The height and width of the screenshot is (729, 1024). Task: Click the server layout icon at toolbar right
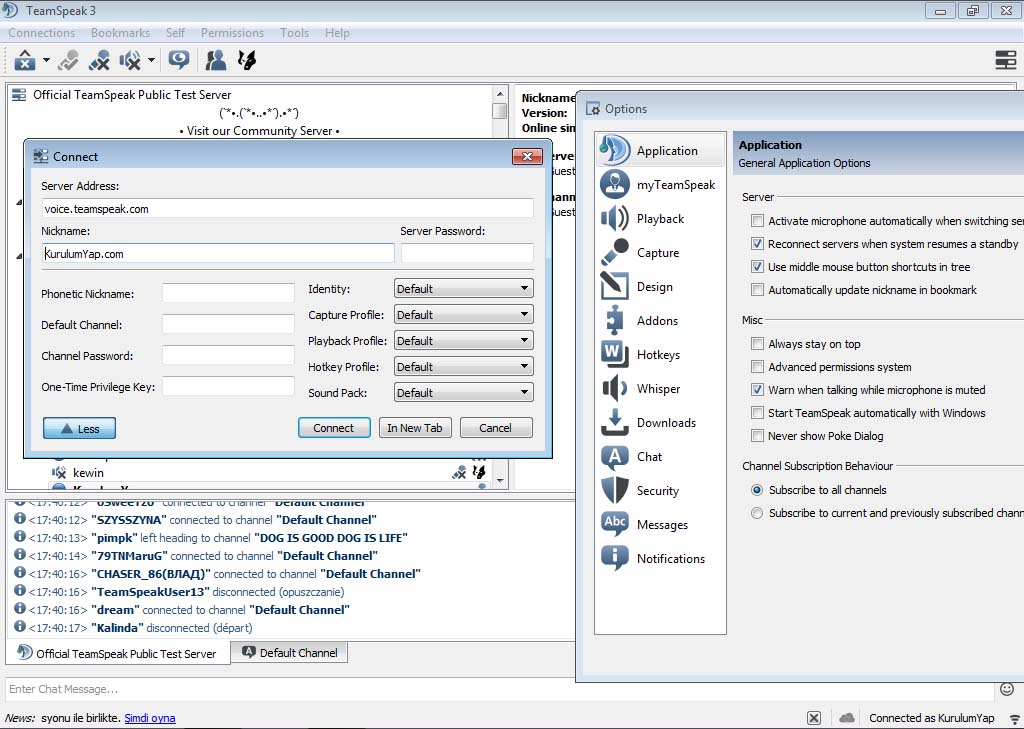(x=1006, y=60)
